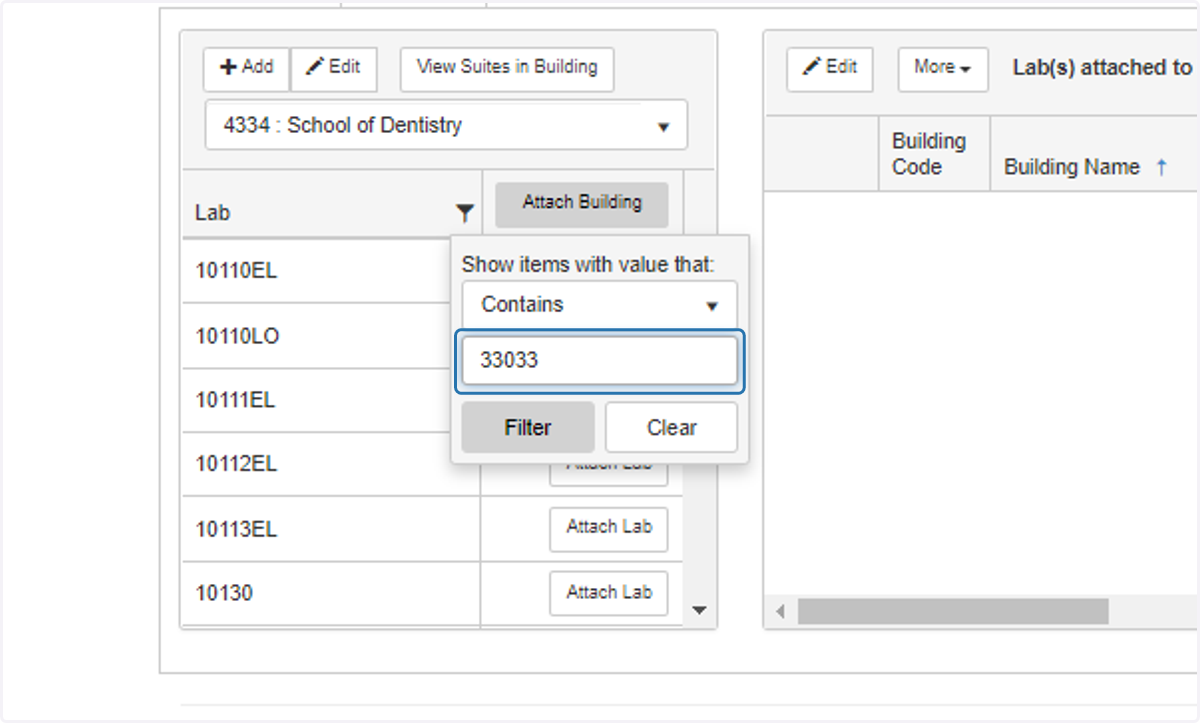Viewport: 1200px width, 723px height.
Task: Open the 4334 : School of Dentistry dropdown
Action: (446, 126)
